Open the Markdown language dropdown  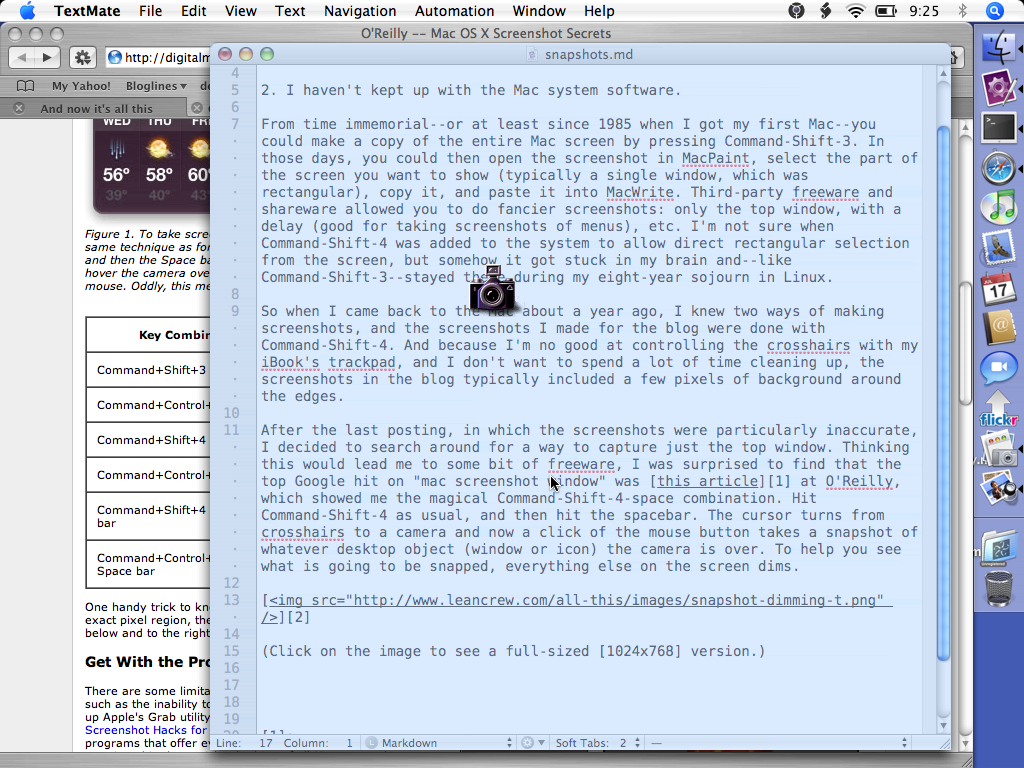coord(440,743)
